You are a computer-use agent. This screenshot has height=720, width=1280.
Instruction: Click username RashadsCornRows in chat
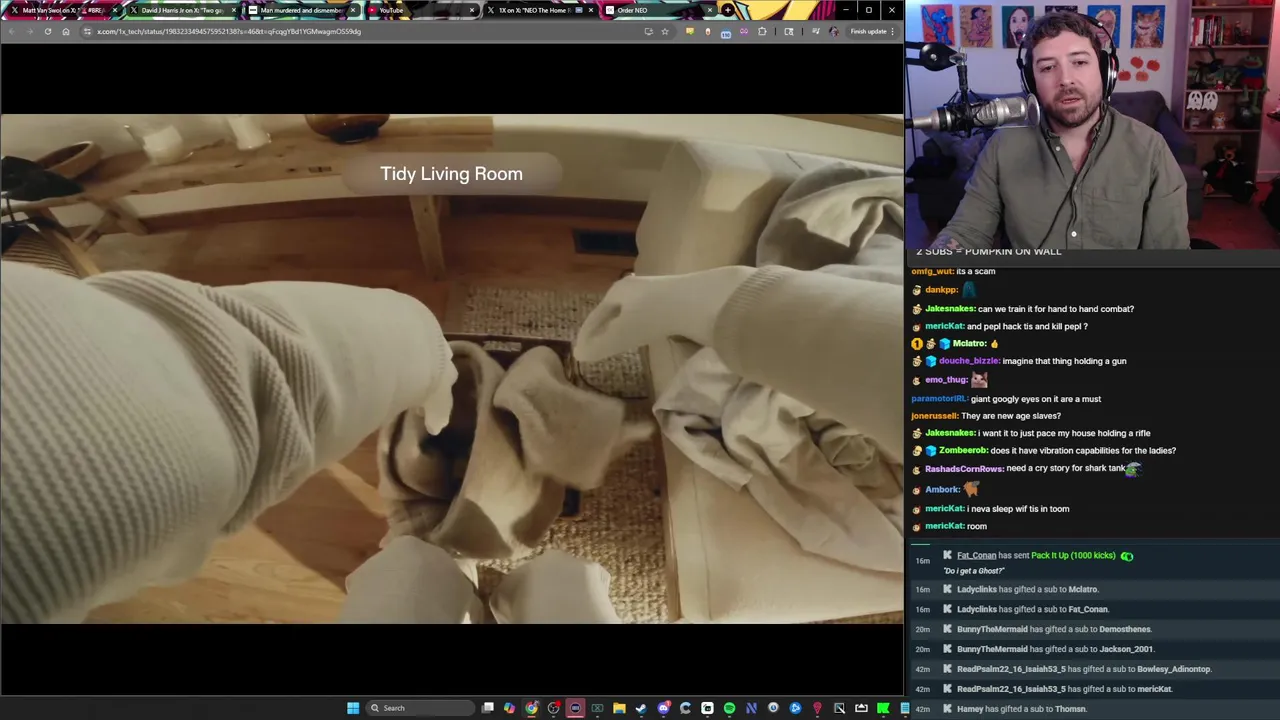(964, 469)
